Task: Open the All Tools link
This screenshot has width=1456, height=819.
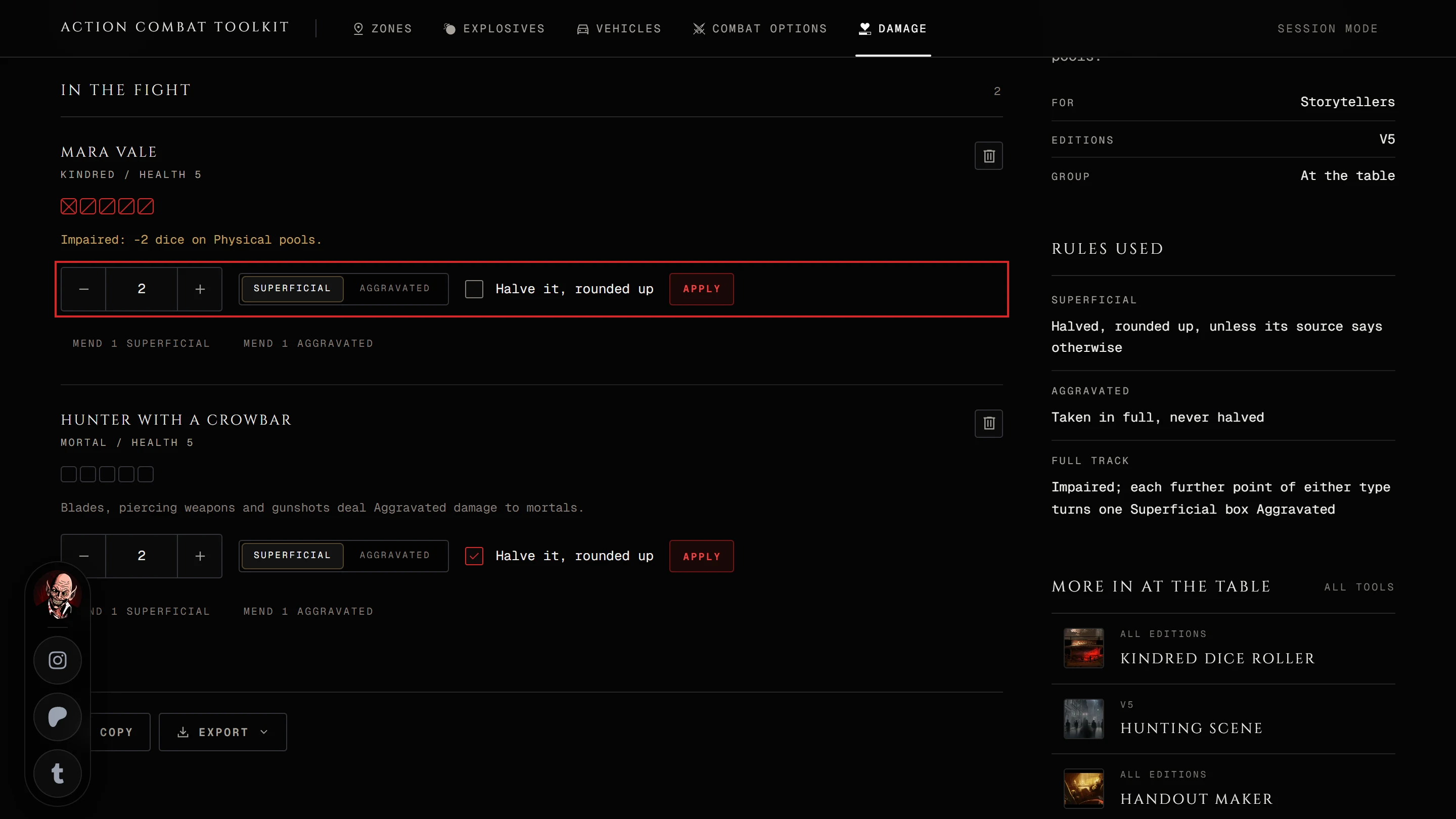Action: click(x=1359, y=587)
